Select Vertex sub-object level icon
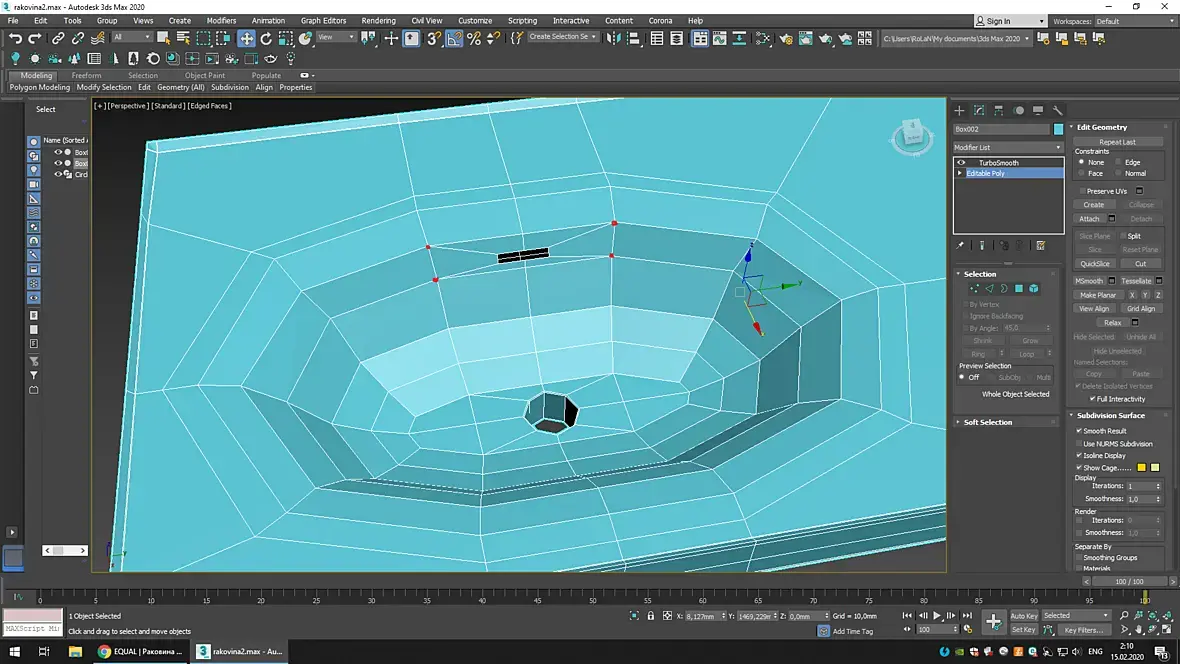Image resolution: width=1180 pixels, height=664 pixels. click(x=974, y=288)
